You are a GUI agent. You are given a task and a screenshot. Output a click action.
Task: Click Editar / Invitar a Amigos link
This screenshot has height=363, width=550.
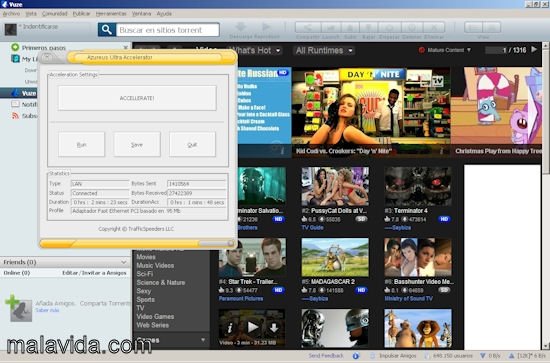(94, 273)
